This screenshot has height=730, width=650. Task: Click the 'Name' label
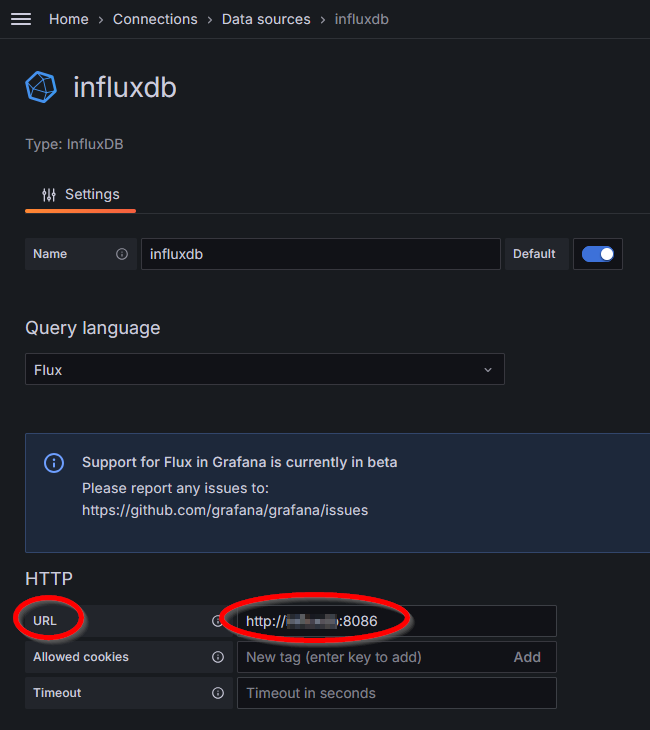(50, 254)
